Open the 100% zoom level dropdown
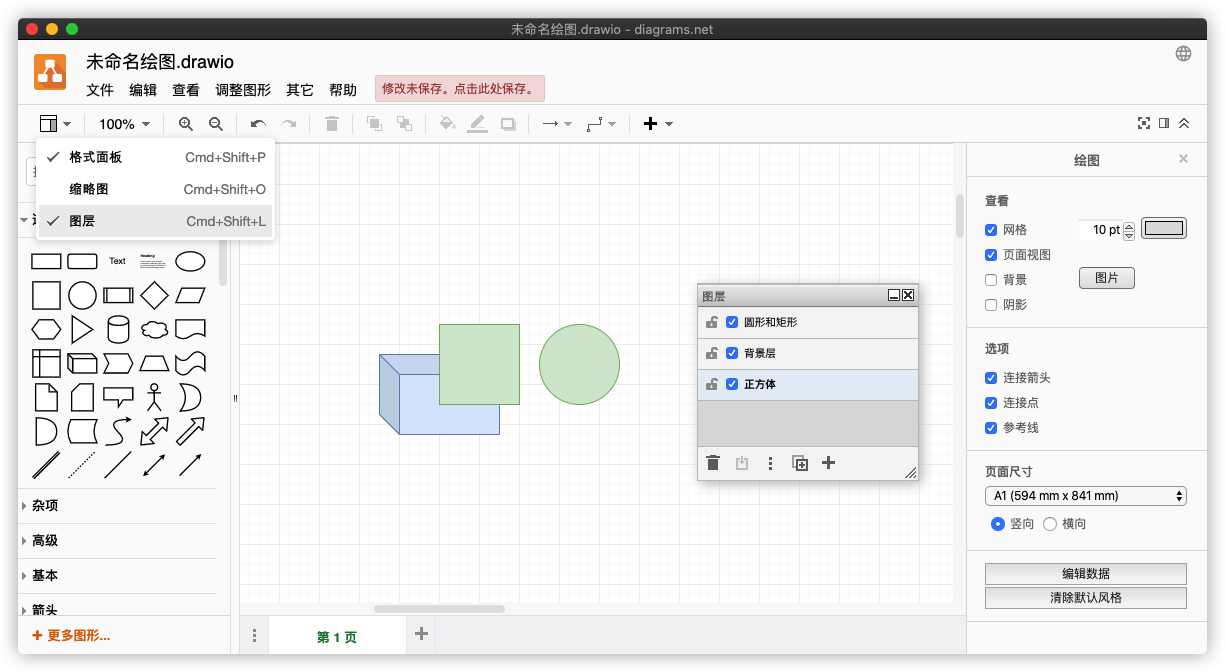This screenshot has width=1225, height=672. click(x=124, y=124)
